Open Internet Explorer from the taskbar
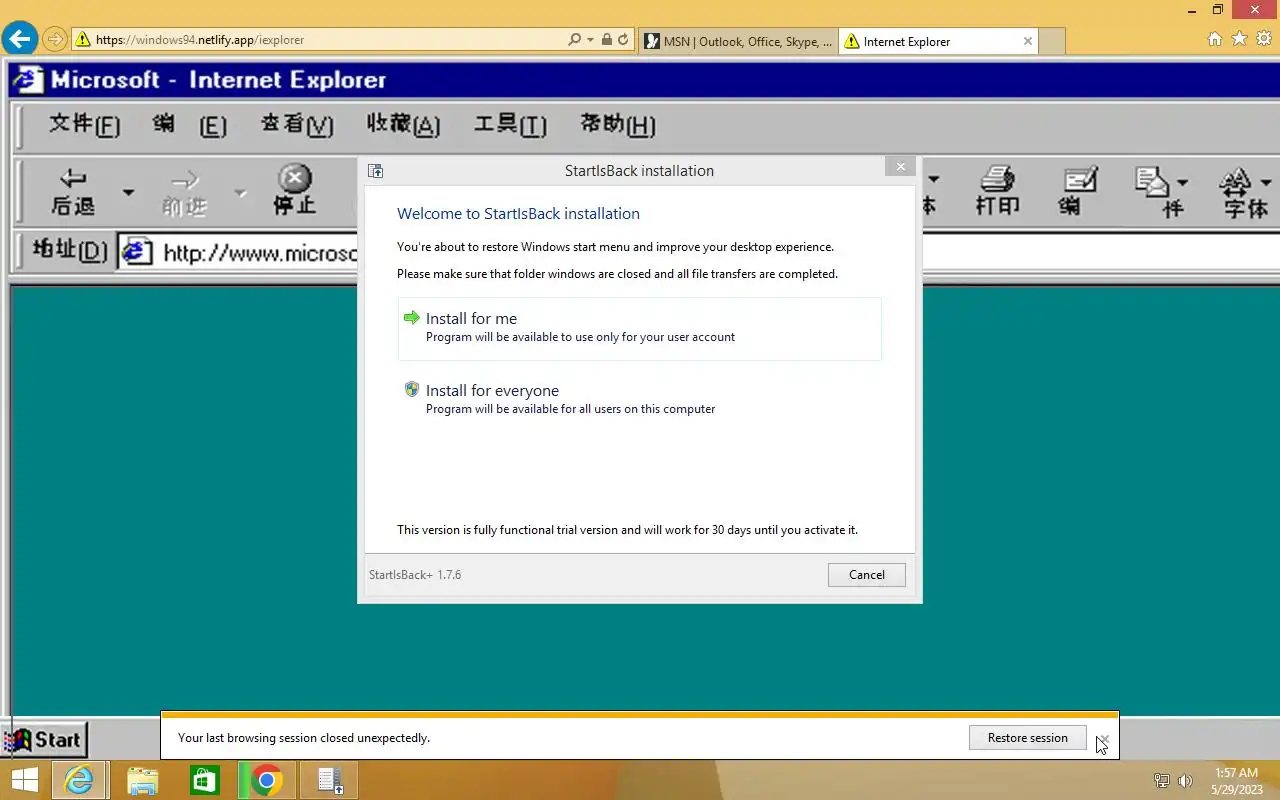The image size is (1280, 800). [x=79, y=780]
